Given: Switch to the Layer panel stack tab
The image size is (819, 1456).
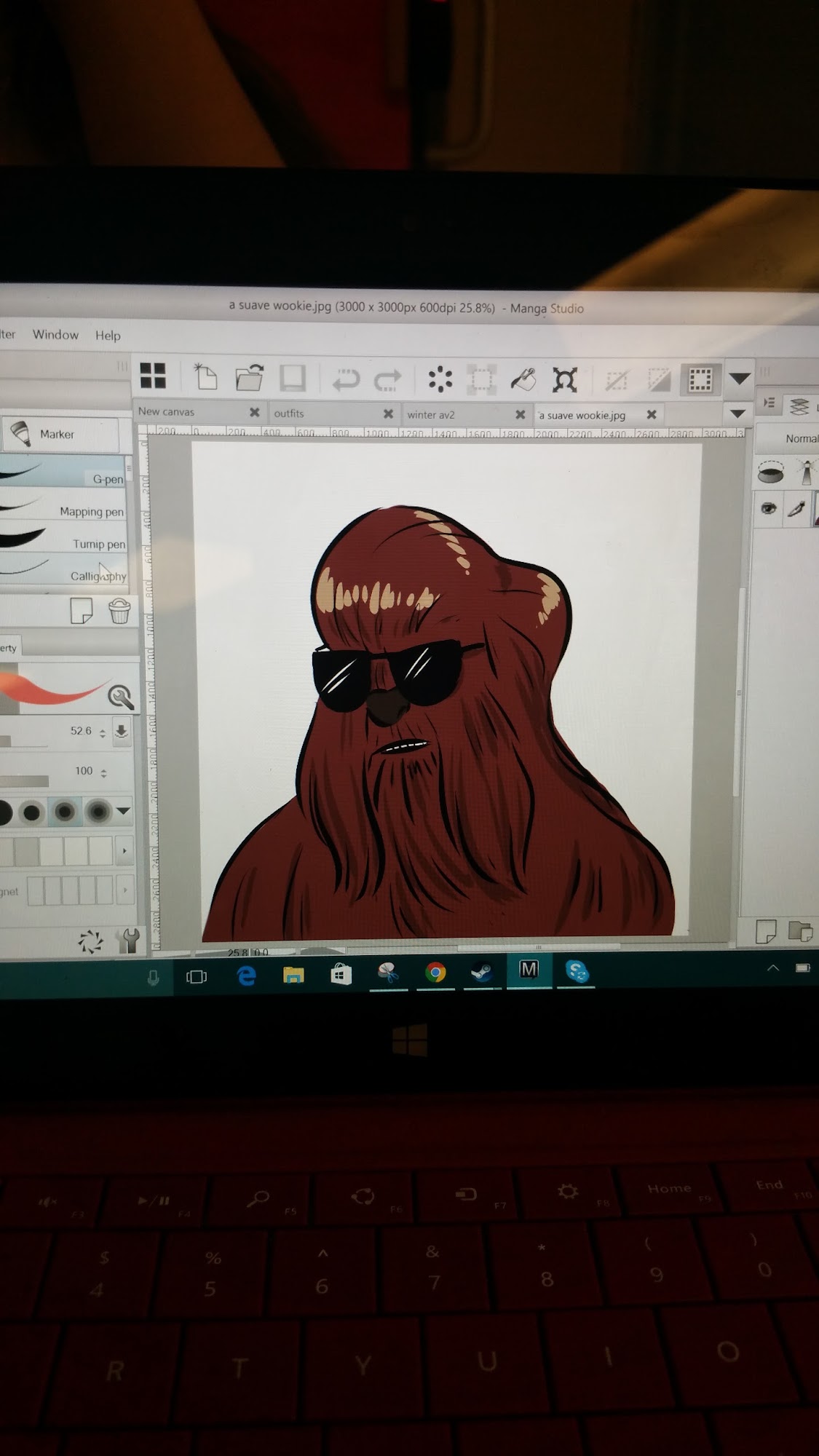Looking at the screenshot, I should coord(799,406).
